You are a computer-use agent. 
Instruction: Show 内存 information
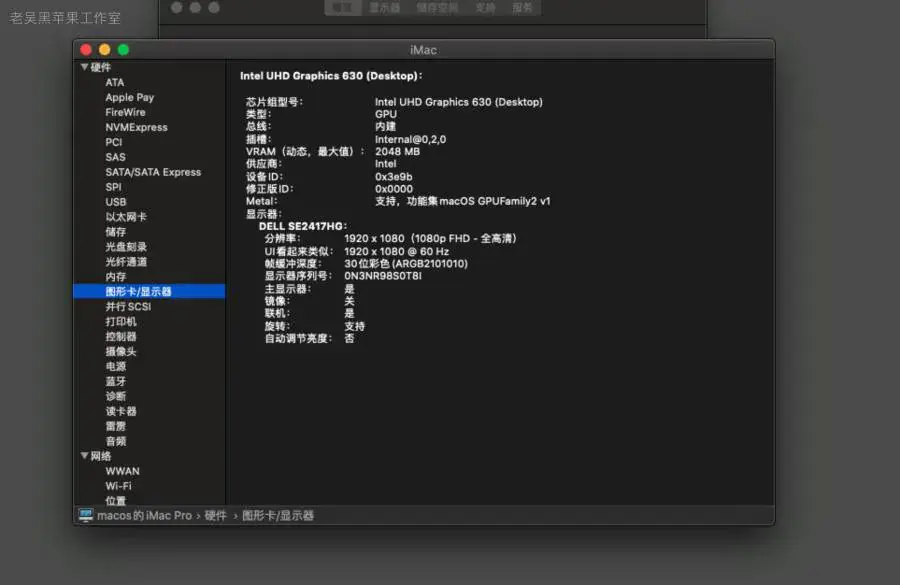(115, 277)
